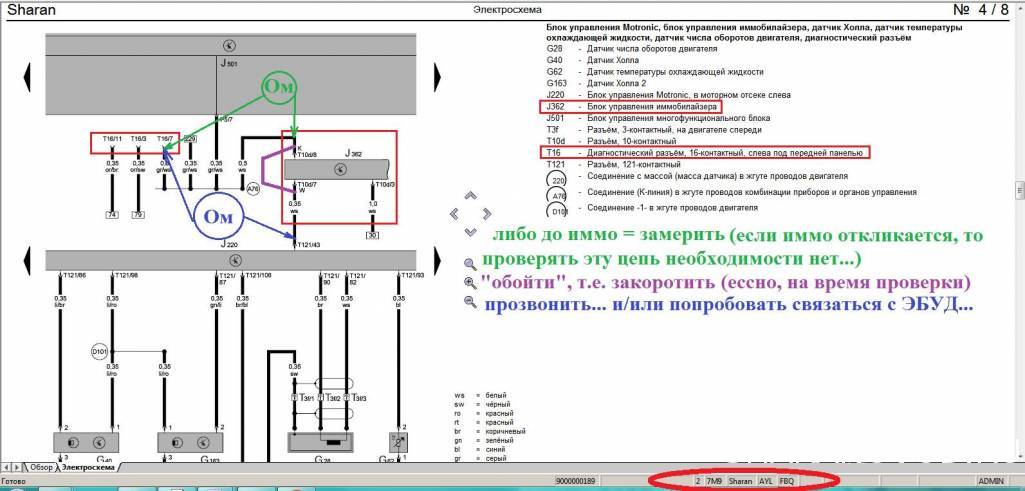The height and width of the screenshot is (491, 1025).
Task: Click the upper right black page arrow
Action: click(x=437, y=74)
